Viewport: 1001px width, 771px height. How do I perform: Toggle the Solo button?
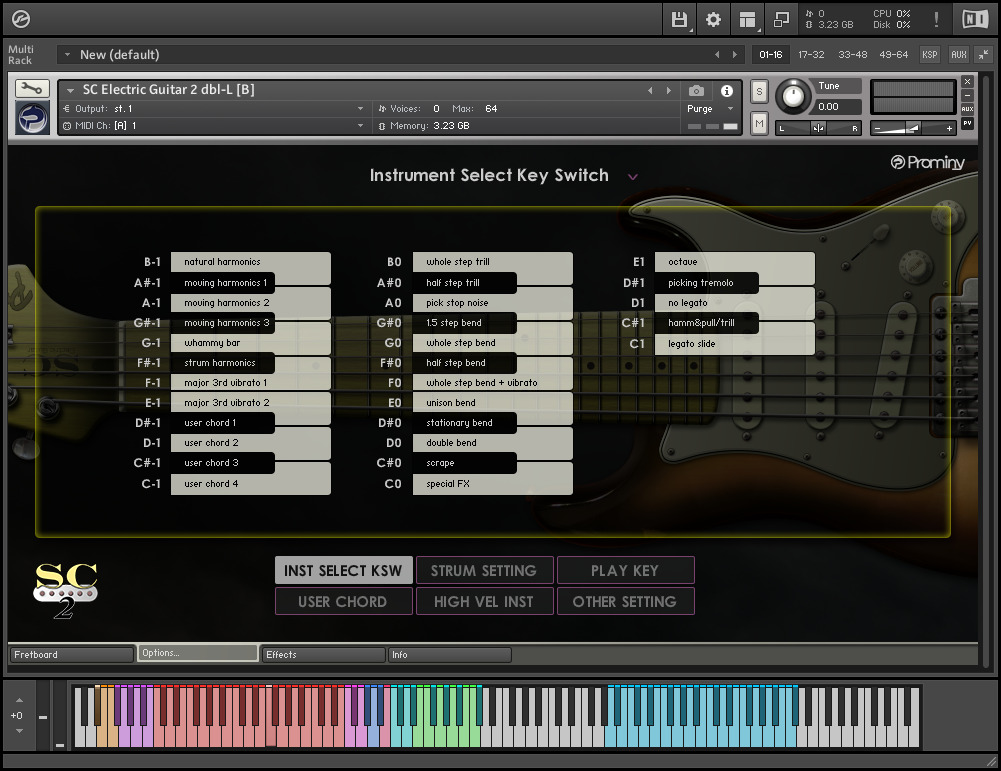click(x=759, y=91)
